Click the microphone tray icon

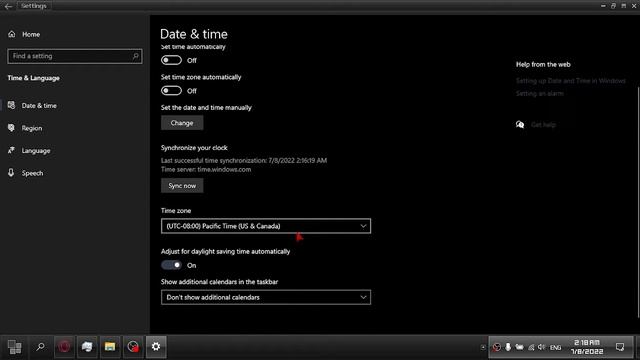coord(508,347)
